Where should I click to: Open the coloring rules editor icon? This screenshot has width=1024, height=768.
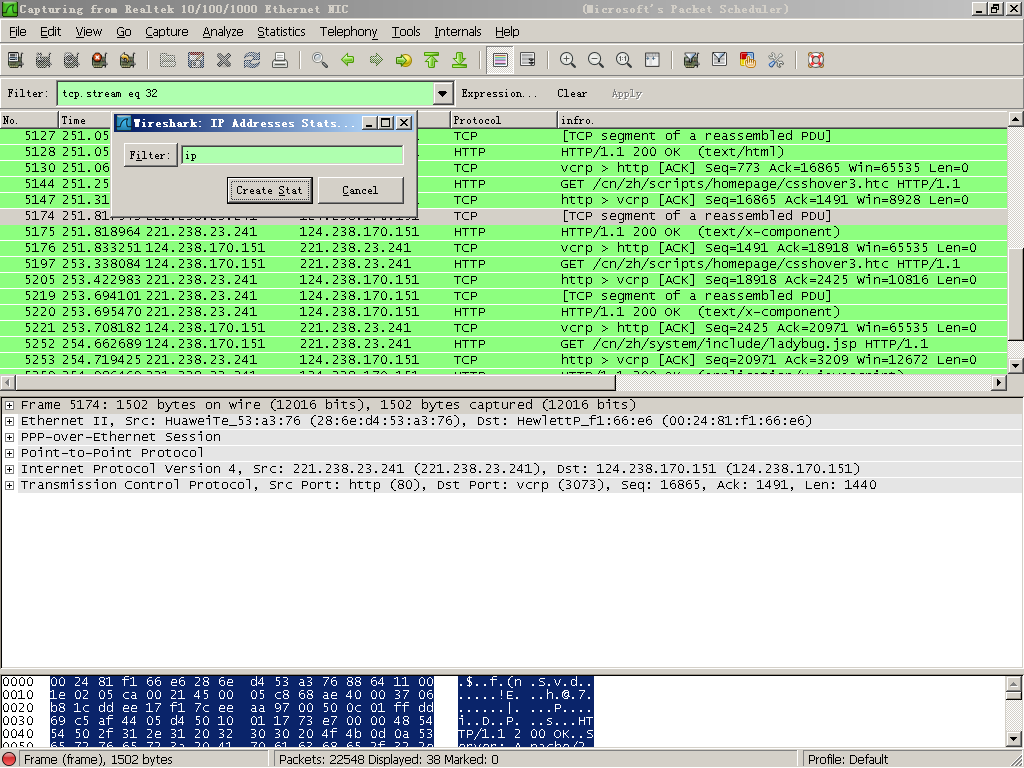[748, 60]
